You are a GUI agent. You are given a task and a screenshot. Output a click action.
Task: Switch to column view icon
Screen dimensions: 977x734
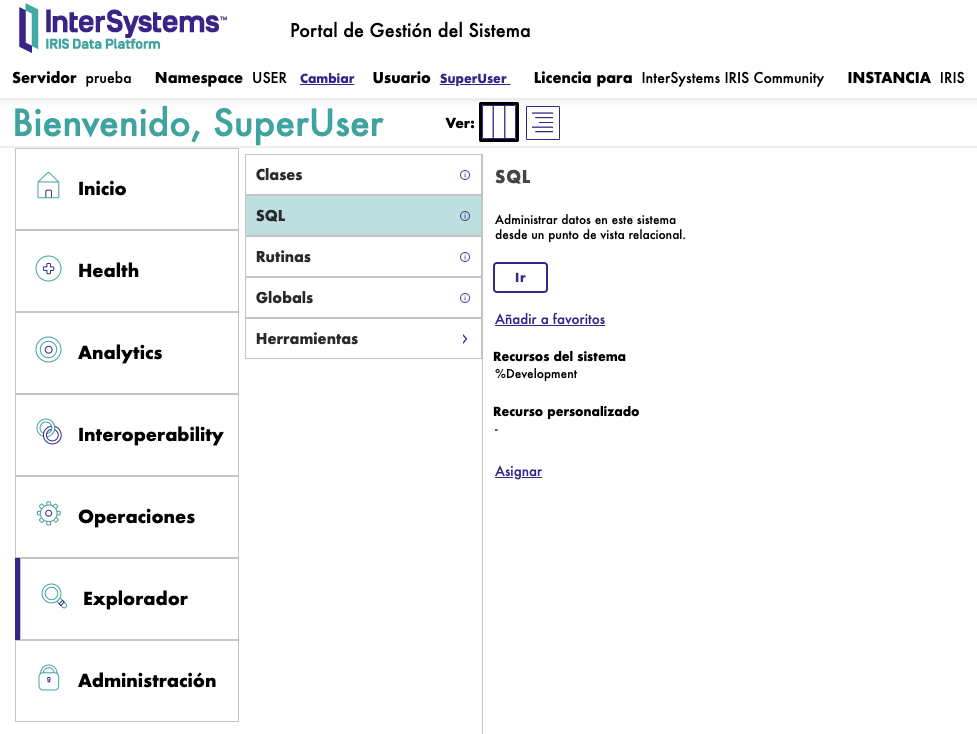click(498, 123)
